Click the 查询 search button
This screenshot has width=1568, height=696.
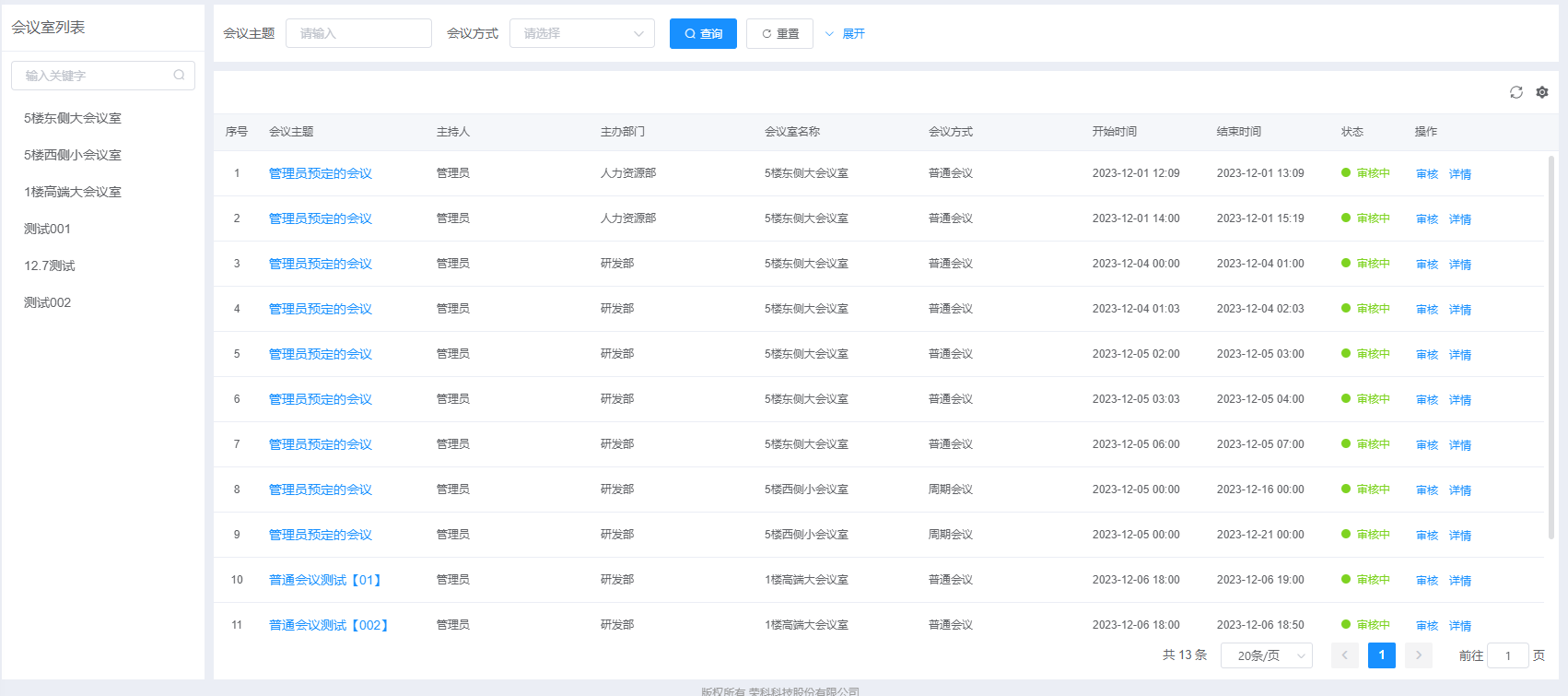[x=703, y=33]
